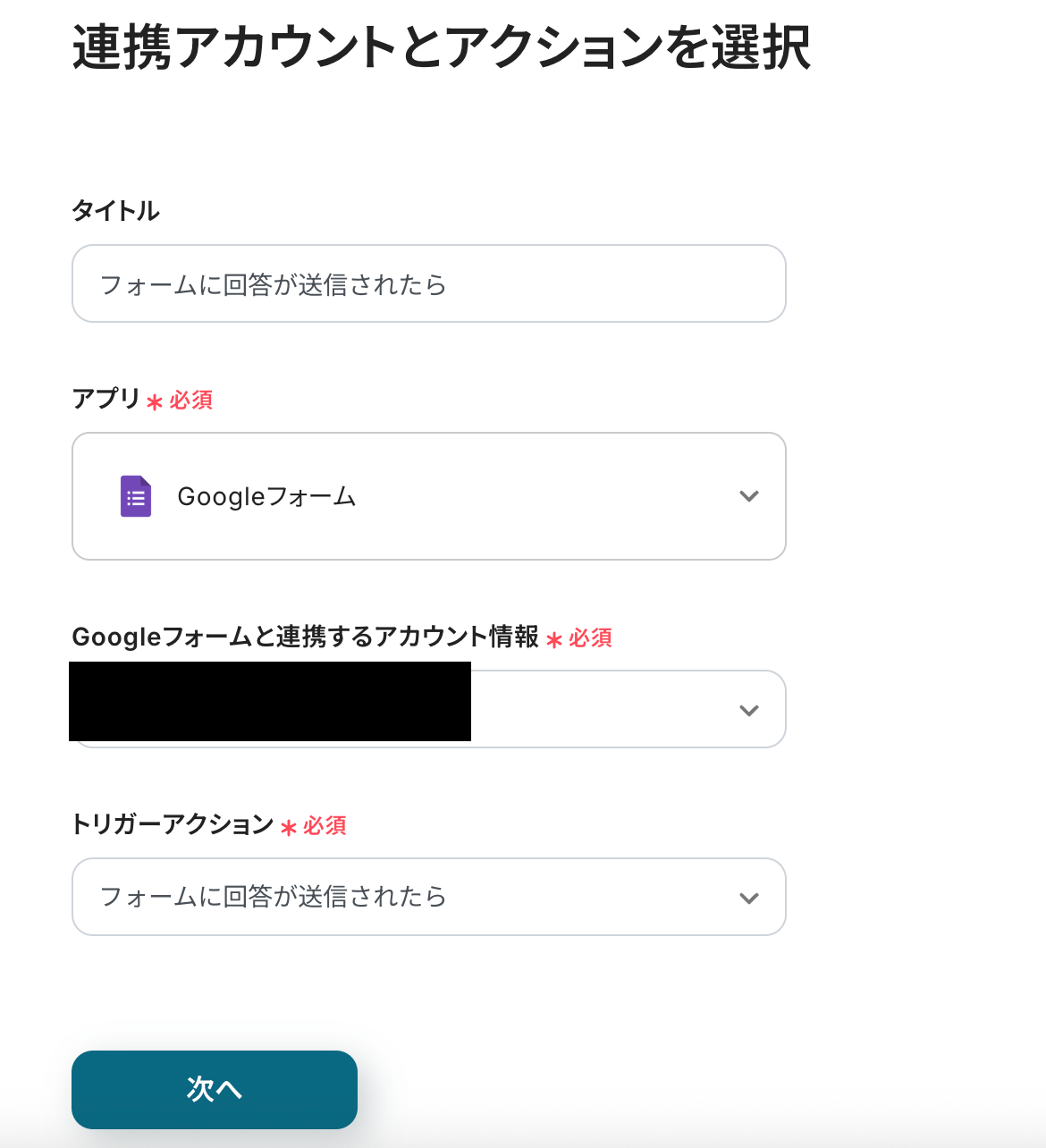Focus the タイトル text input field
Viewport: 1046px width, 1148px height.
coord(429,284)
